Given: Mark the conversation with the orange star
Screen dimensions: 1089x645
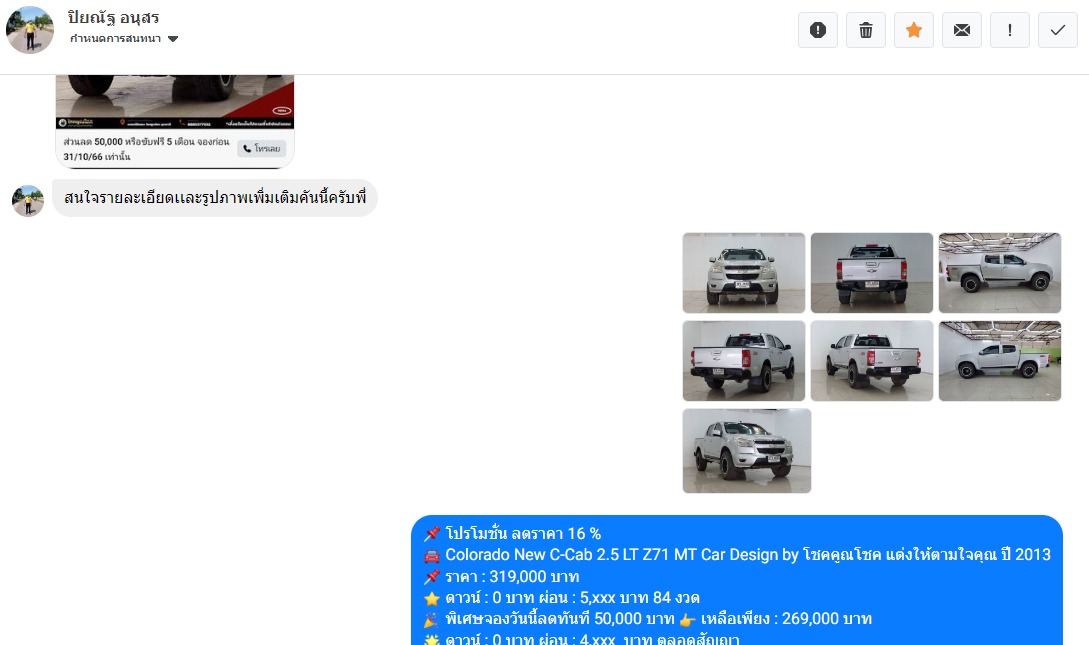Looking at the screenshot, I should (x=913, y=30).
